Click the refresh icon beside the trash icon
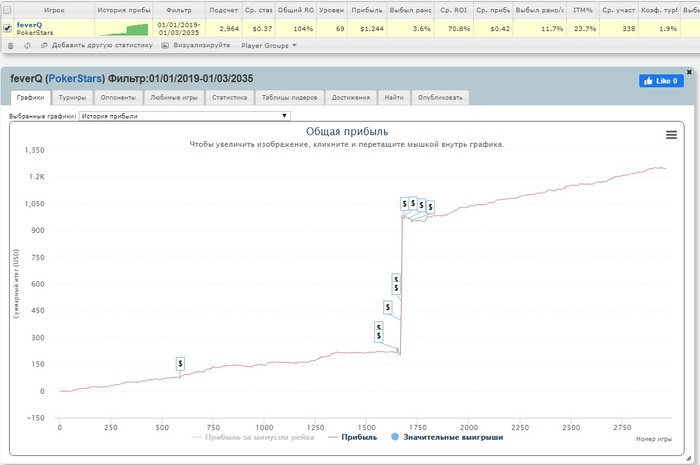 (27, 46)
